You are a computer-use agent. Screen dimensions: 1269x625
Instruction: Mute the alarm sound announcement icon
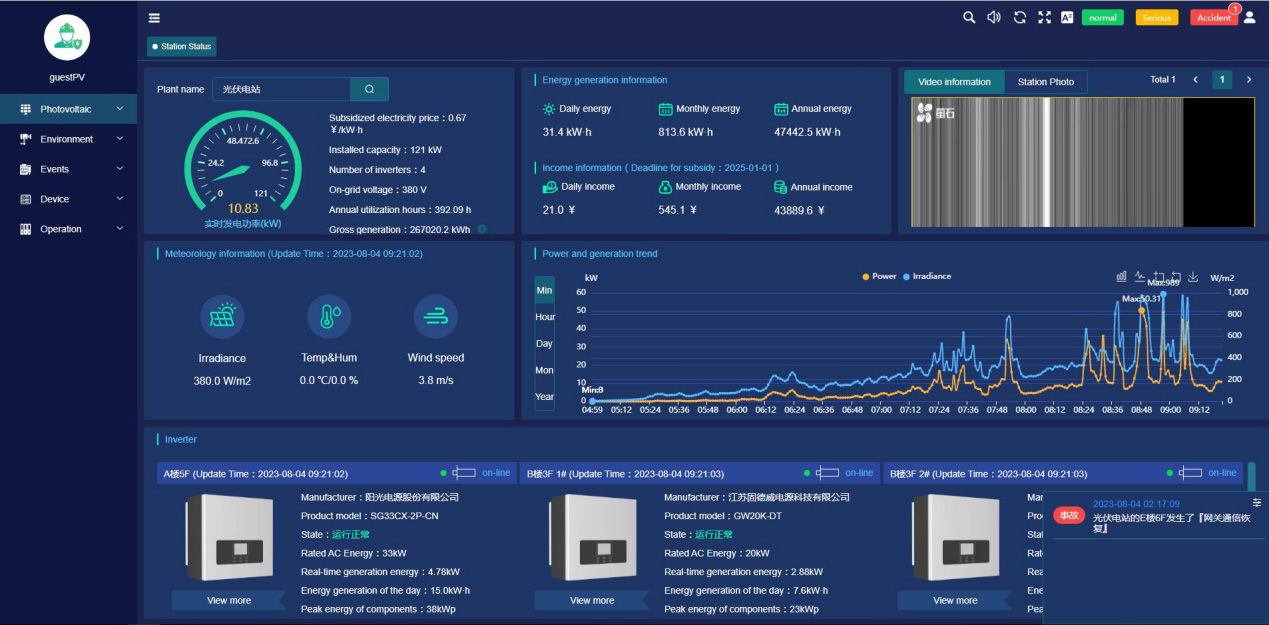[992, 17]
